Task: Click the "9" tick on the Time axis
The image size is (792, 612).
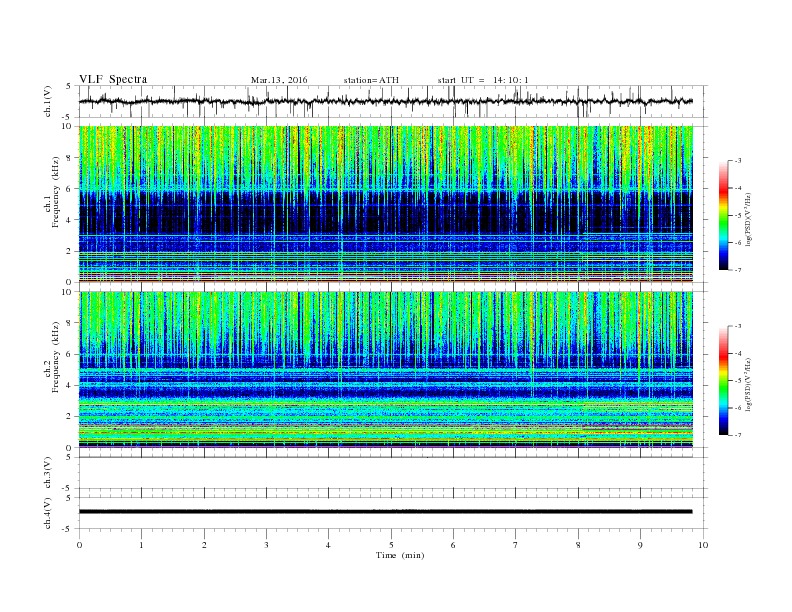Action: [x=640, y=545]
